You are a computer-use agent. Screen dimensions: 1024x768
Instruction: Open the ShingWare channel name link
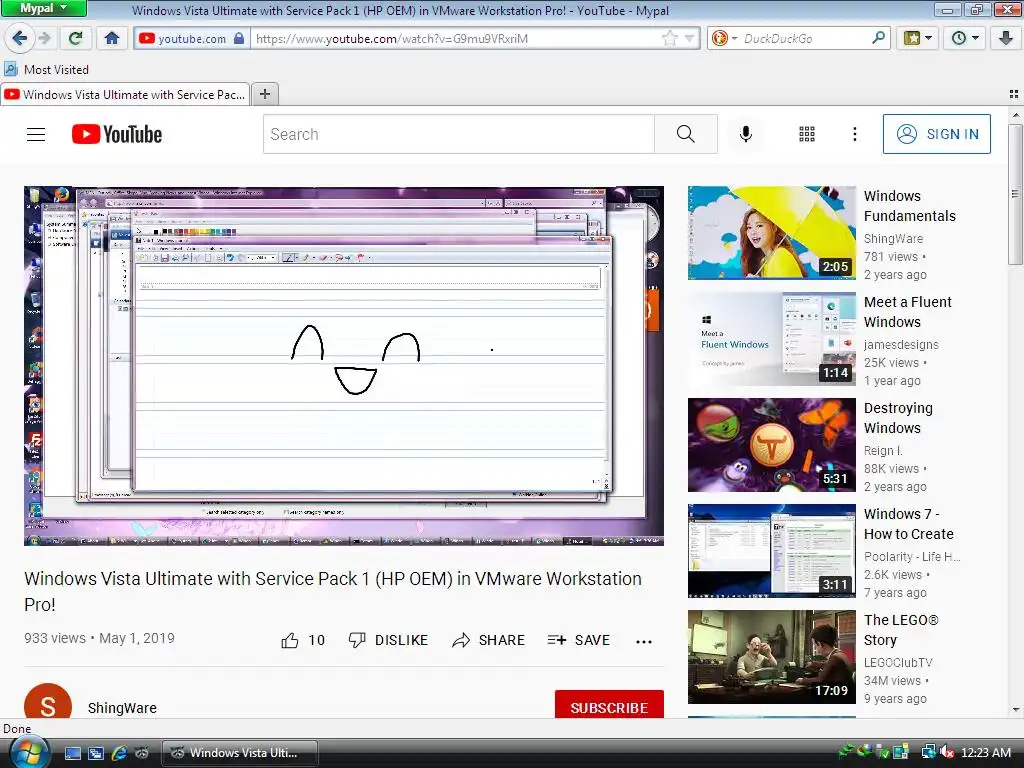pos(122,708)
